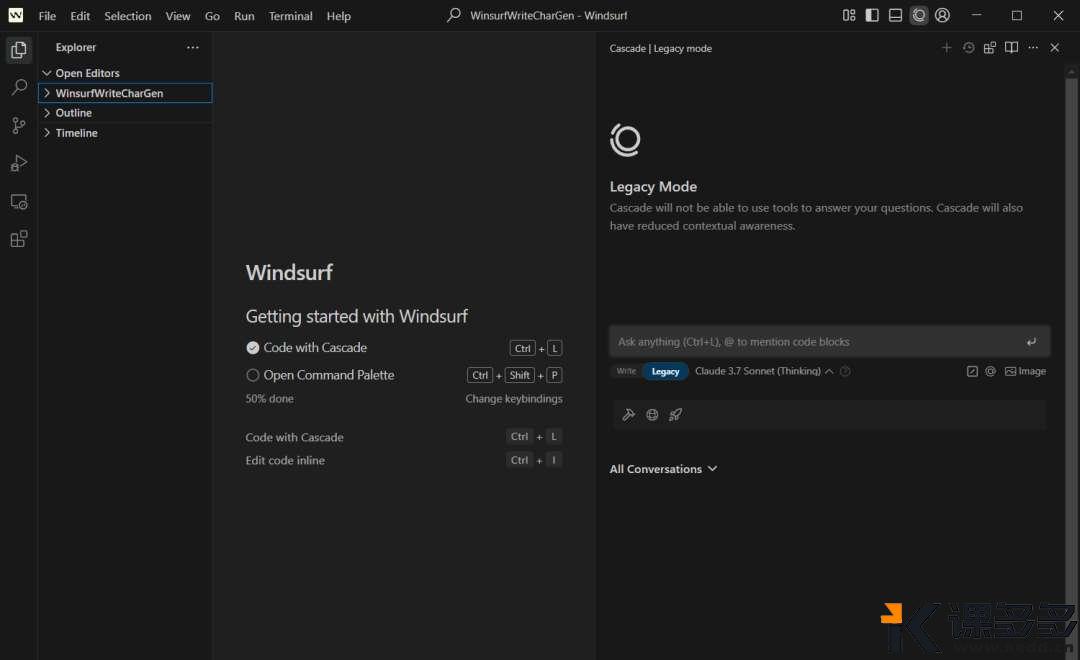Click the rocket icon below the prompt
The image size is (1080, 660).
(676, 415)
